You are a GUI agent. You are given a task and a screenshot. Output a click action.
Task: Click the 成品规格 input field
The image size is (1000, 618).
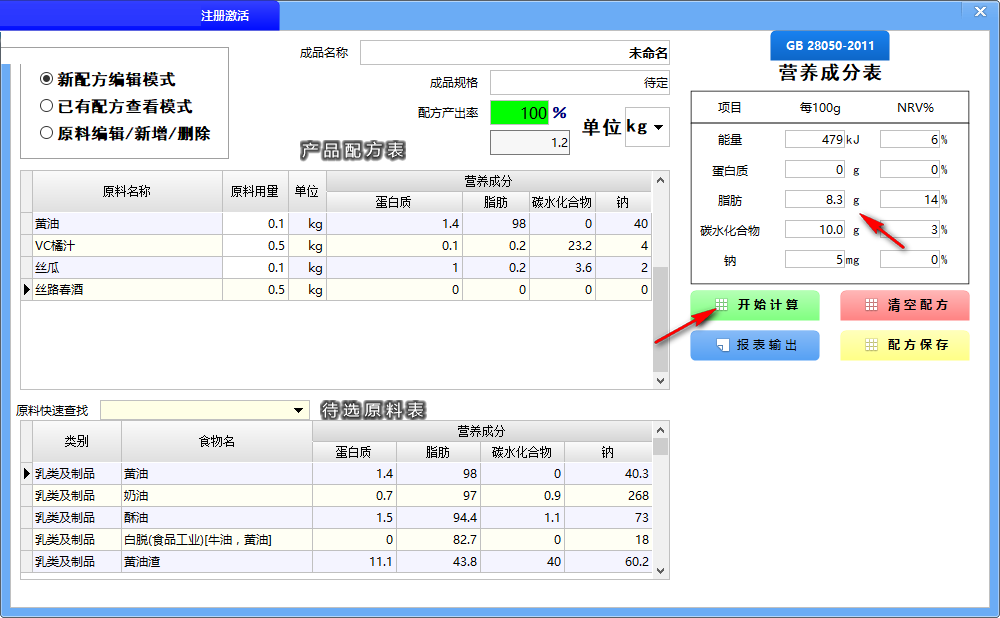[579, 83]
